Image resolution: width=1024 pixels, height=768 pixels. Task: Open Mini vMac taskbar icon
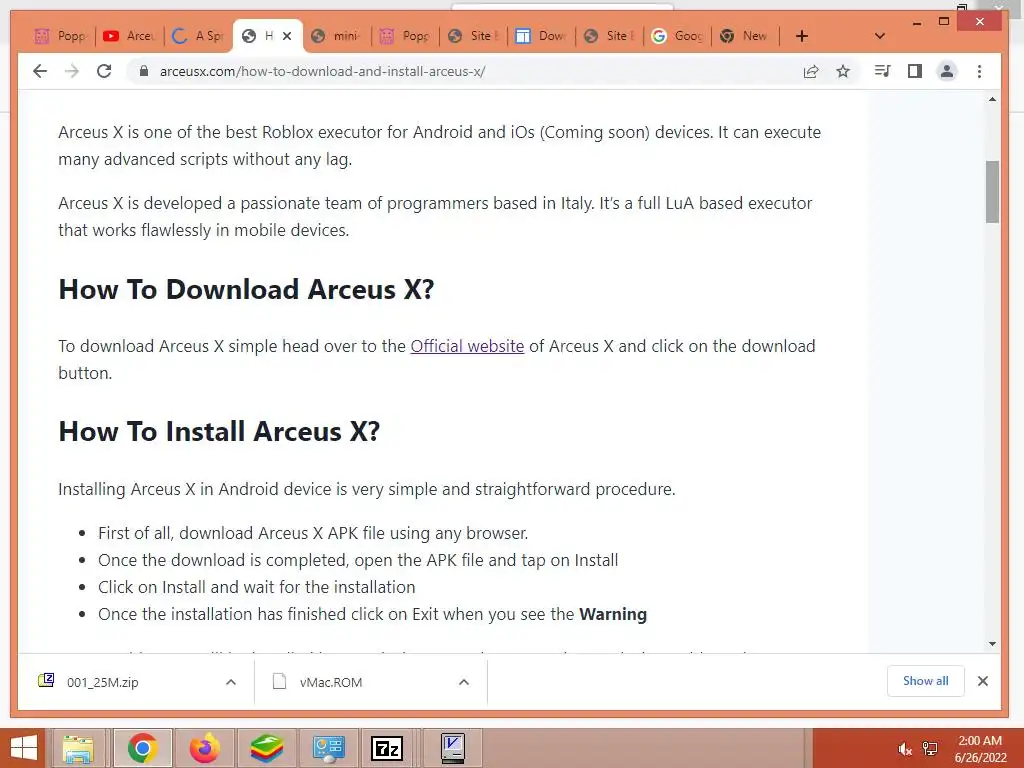pyautogui.click(x=452, y=748)
